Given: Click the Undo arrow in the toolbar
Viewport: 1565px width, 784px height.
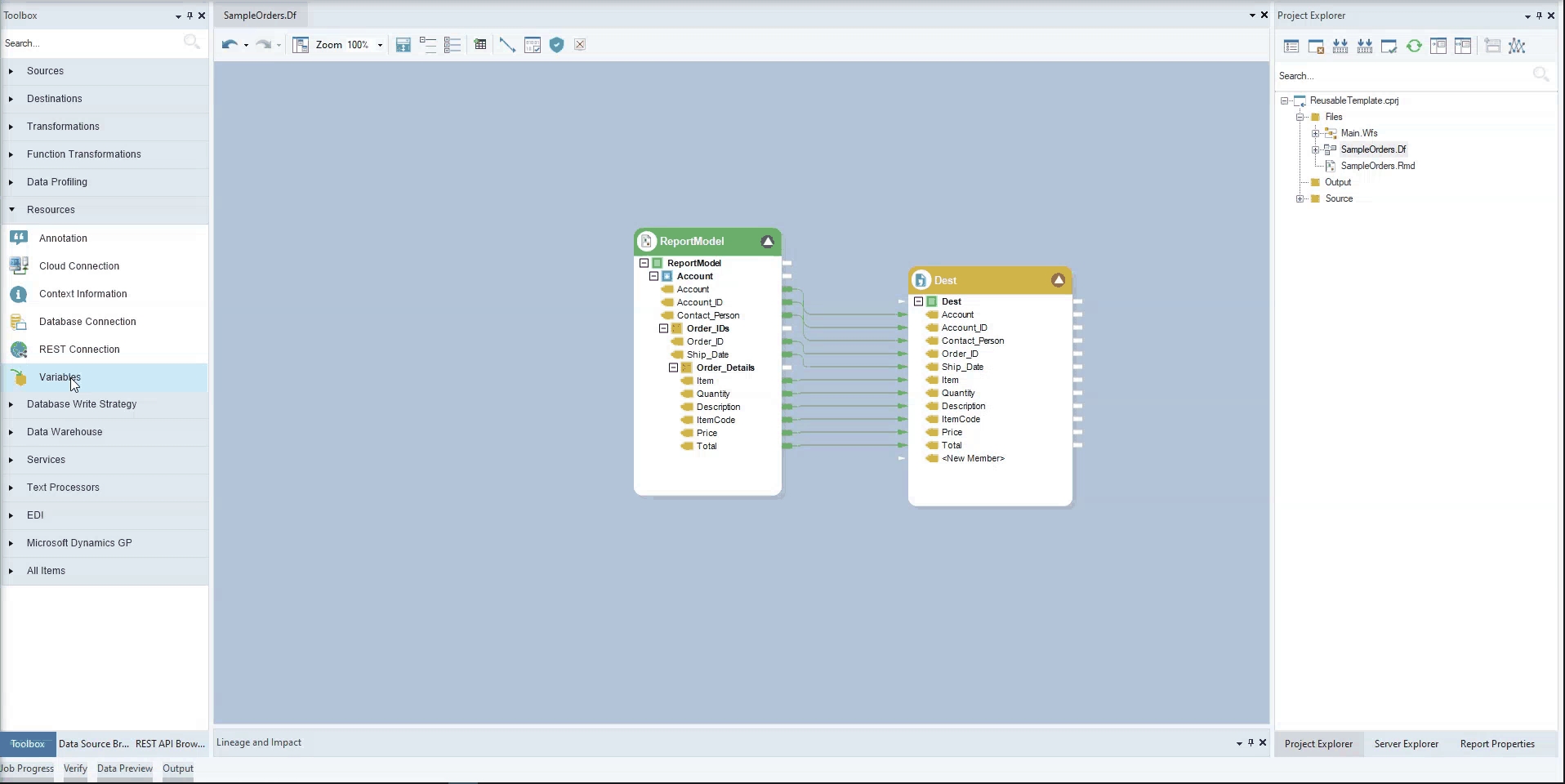Looking at the screenshot, I should 230,45.
